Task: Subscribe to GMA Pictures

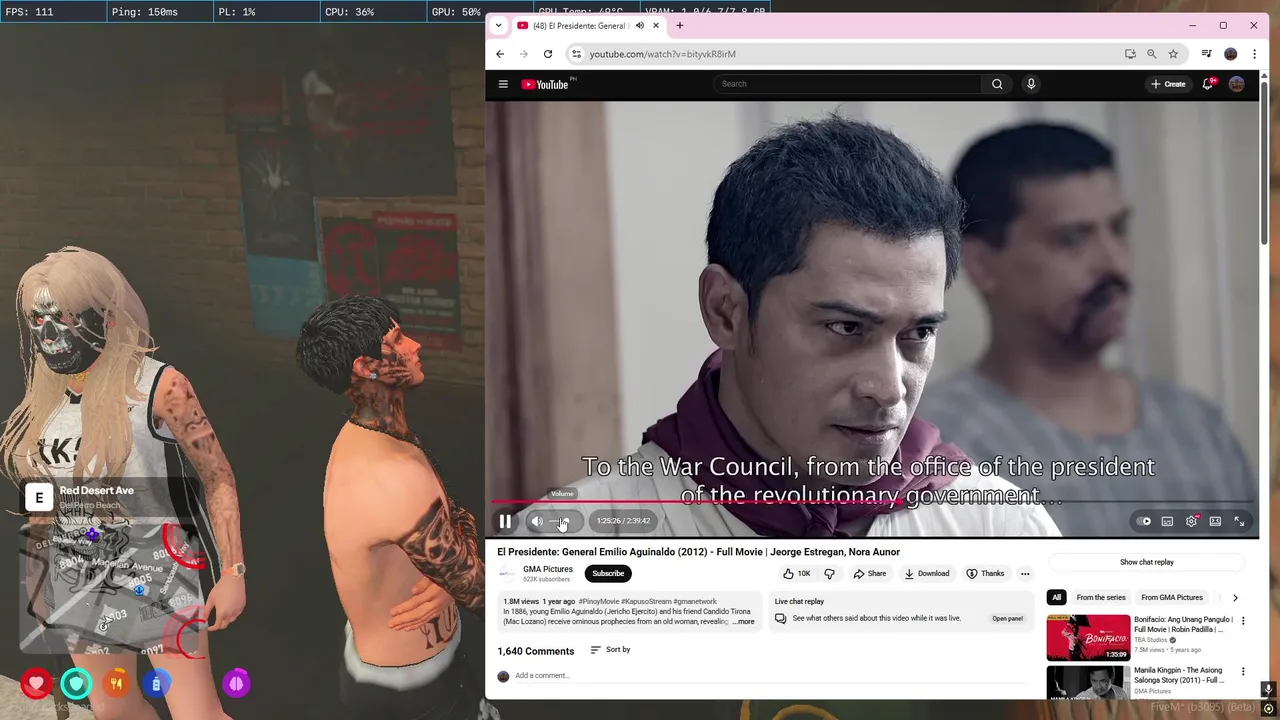Action: pos(608,573)
